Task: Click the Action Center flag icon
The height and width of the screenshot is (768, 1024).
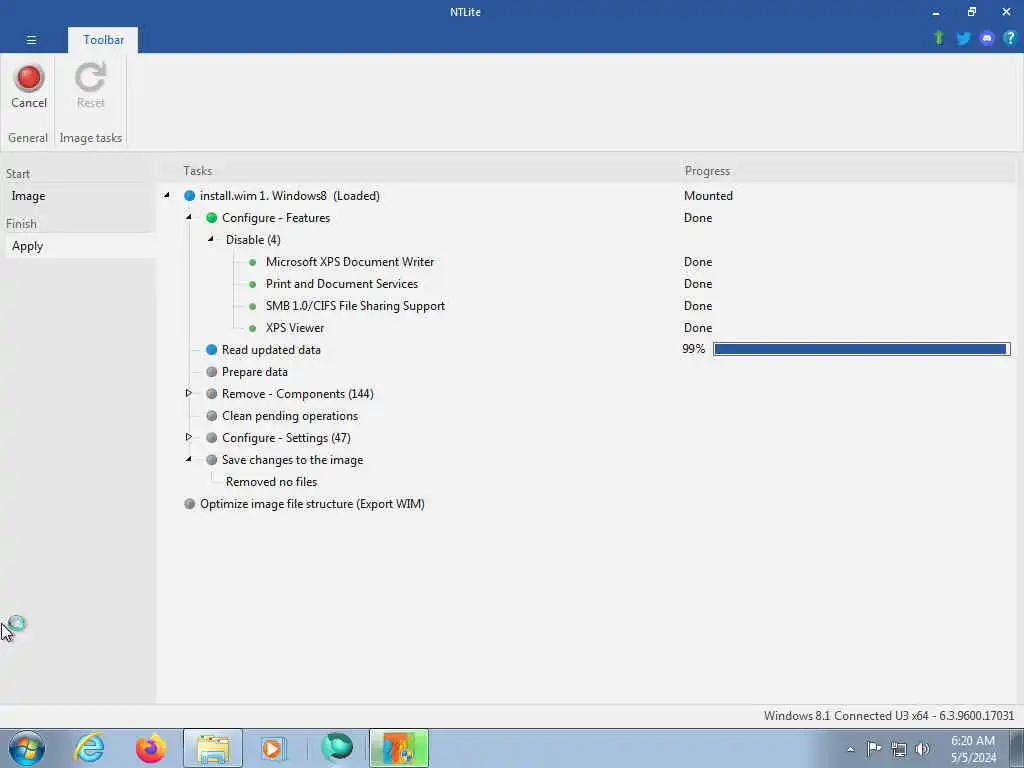Action: pyautogui.click(x=874, y=748)
